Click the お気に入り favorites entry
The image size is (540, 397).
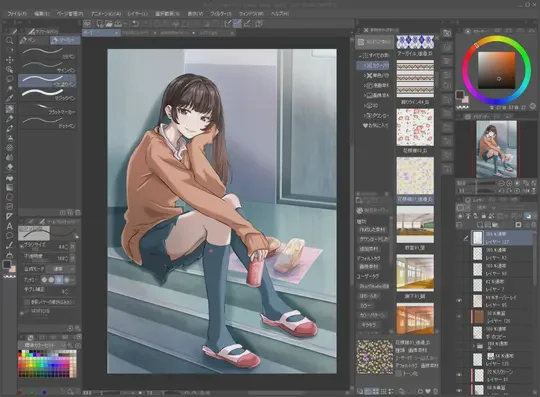[375, 126]
